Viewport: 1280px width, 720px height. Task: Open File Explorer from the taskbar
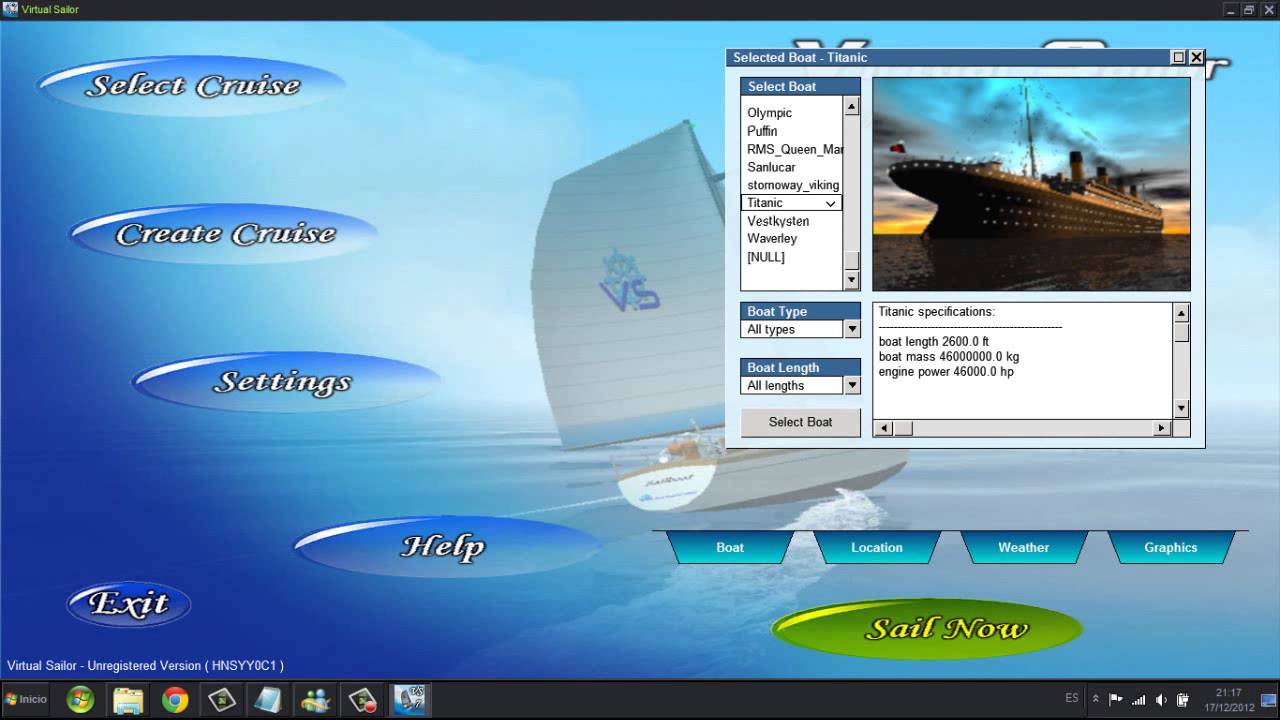(x=128, y=699)
